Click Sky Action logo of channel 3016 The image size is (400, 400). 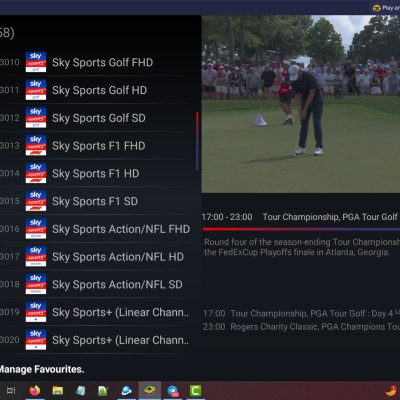pos(36,229)
